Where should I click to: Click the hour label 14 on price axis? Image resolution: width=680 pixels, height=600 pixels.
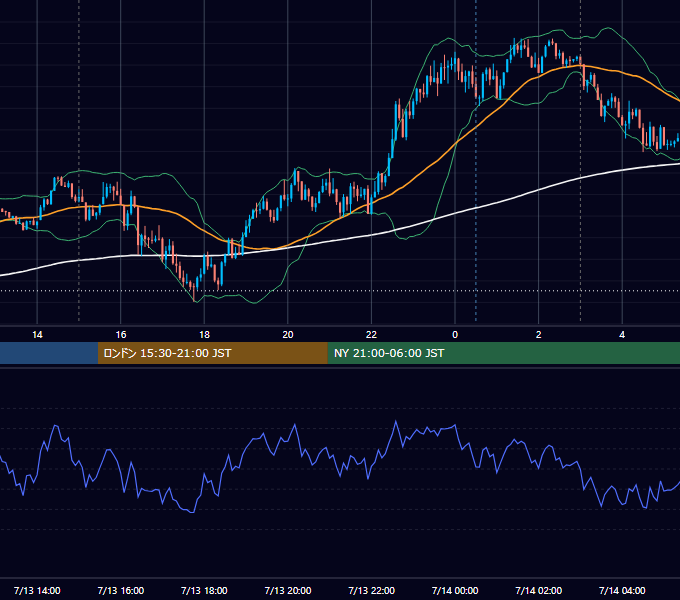pyautogui.click(x=37, y=335)
